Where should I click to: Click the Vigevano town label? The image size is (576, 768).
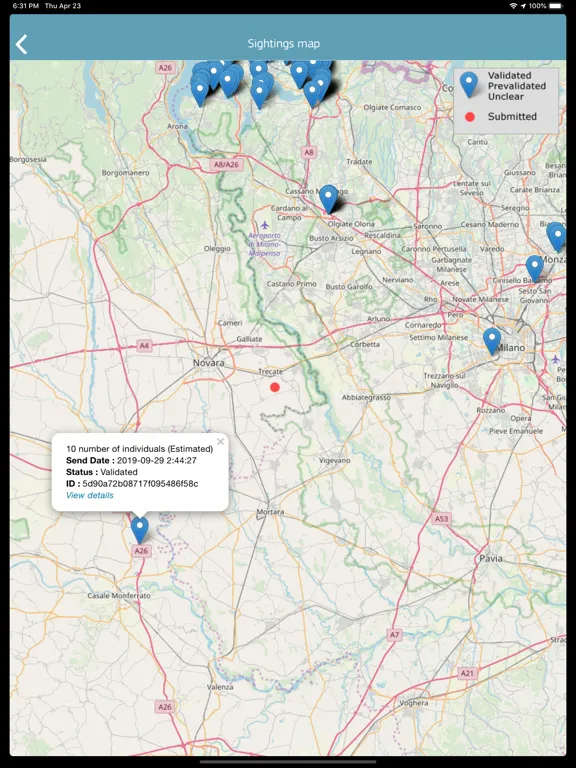click(335, 460)
